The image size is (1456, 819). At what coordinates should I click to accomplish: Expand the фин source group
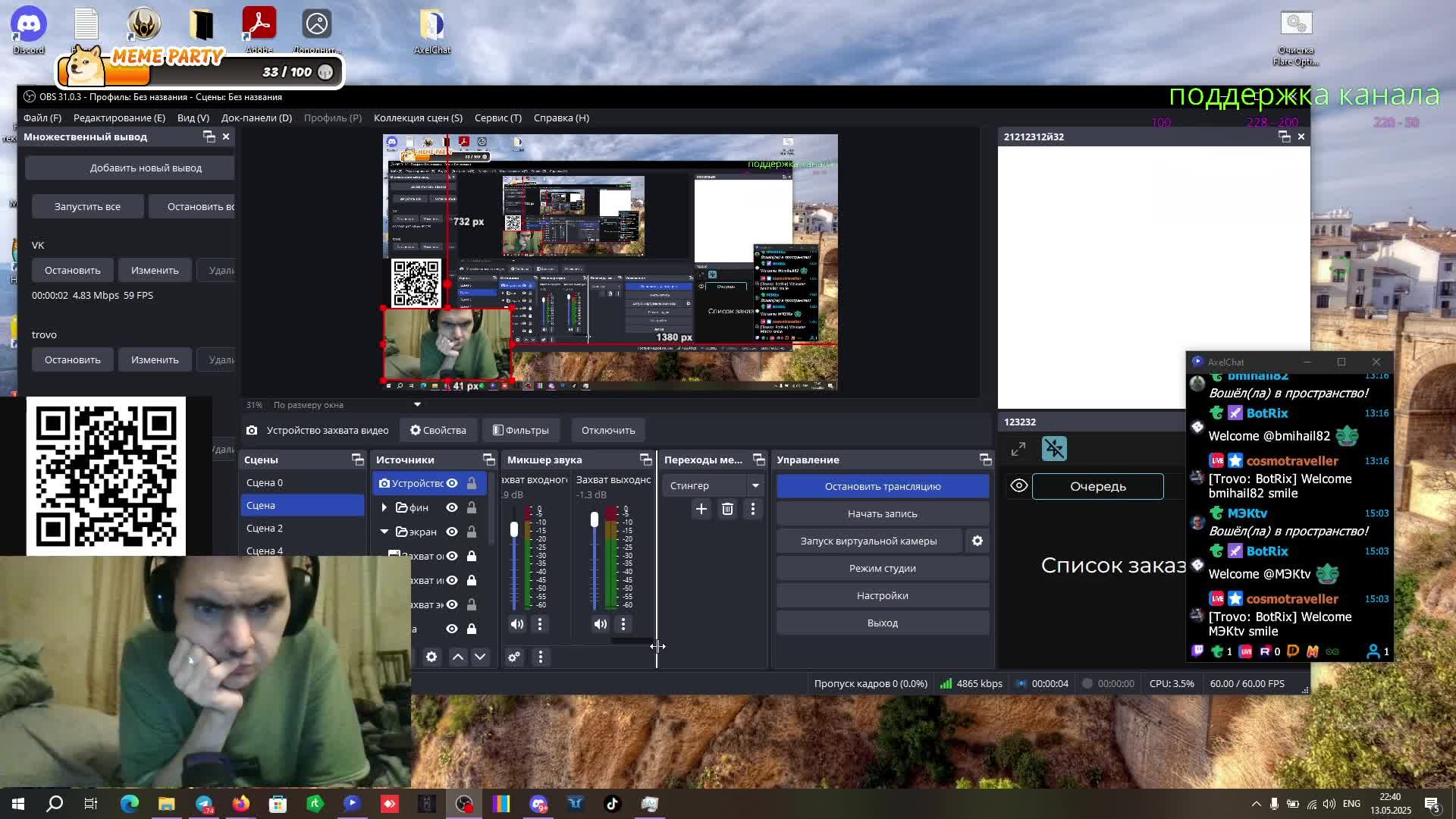tap(384, 507)
